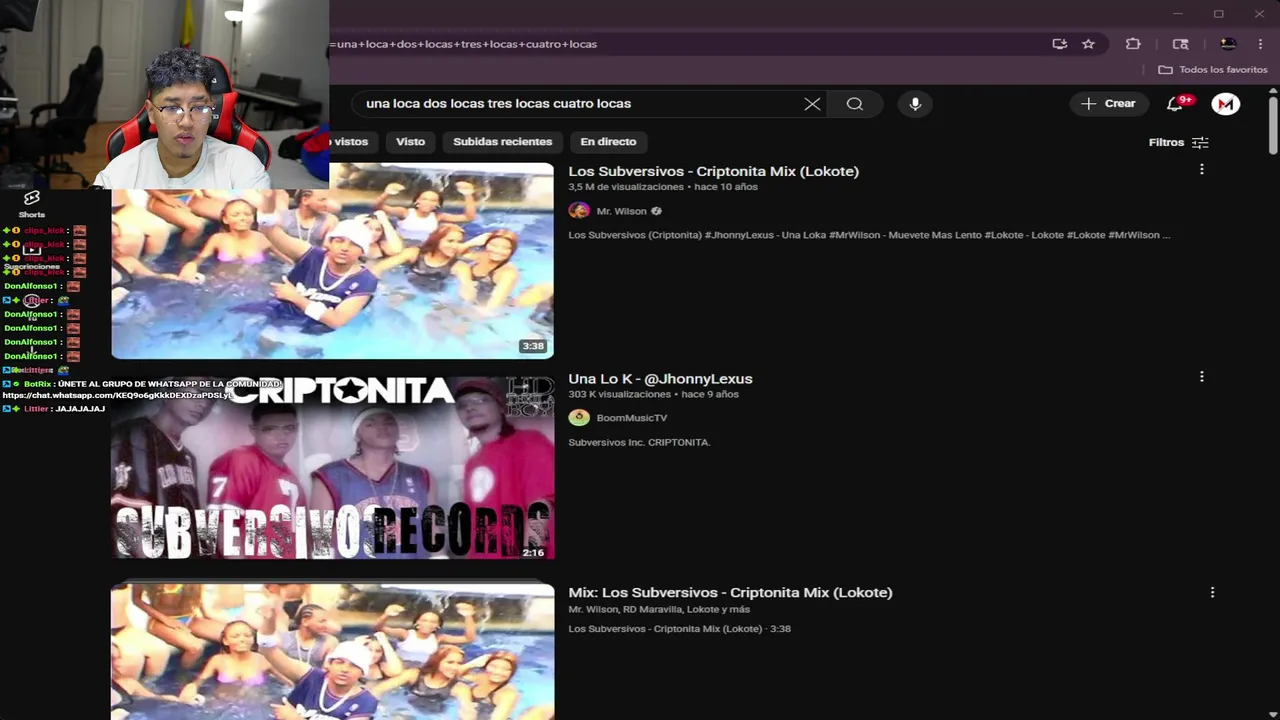The width and height of the screenshot is (1280, 720).
Task: Click the page vertical scrollbar
Action: (1273, 124)
